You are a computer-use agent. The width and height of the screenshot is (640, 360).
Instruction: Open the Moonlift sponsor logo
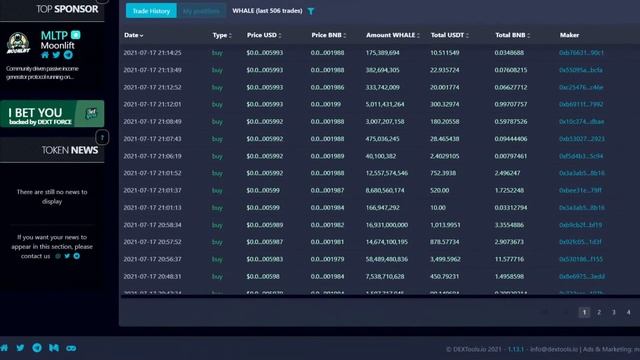pos(18,43)
